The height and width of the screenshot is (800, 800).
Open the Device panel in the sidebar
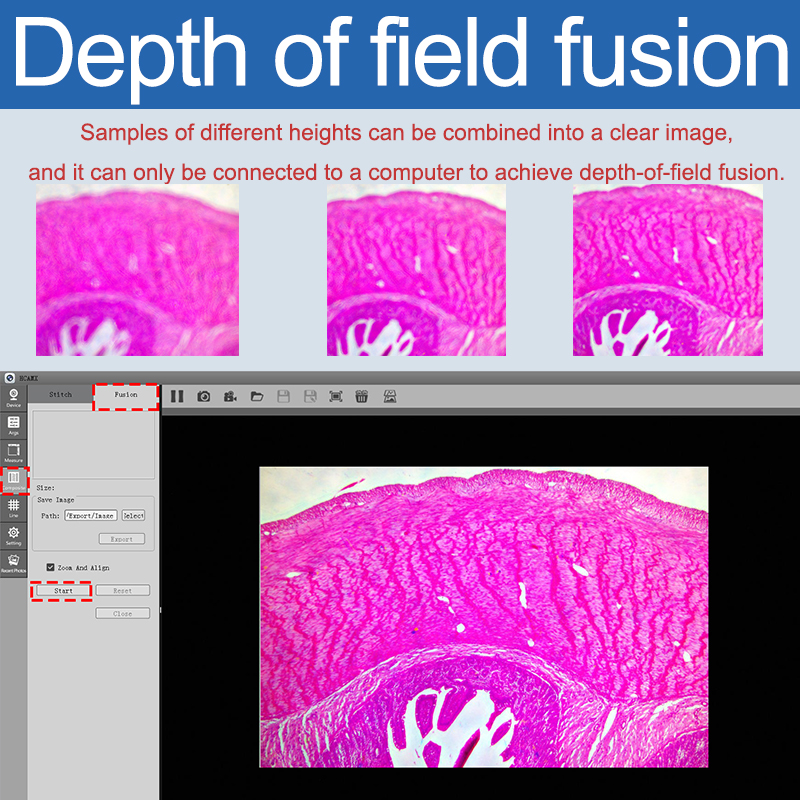click(14, 398)
